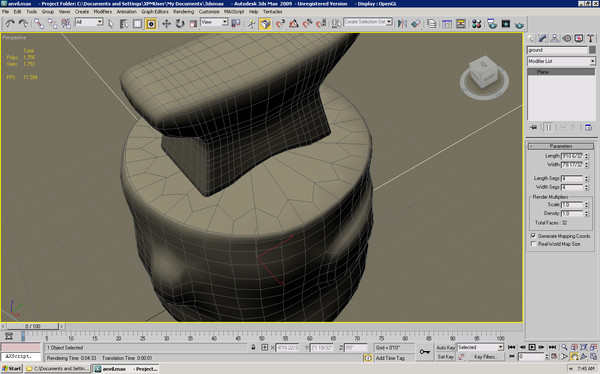Click the Zoom magnifier viewport control
This screenshot has height=374, width=600.
(564, 347)
